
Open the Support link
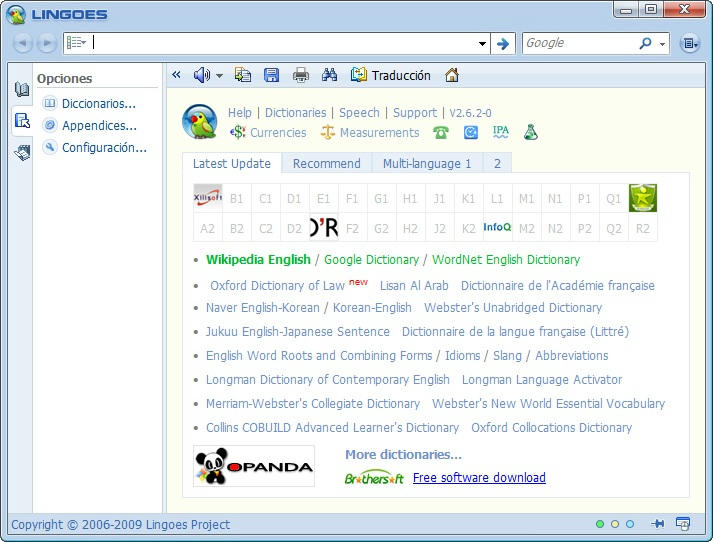[x=415, y=112]
